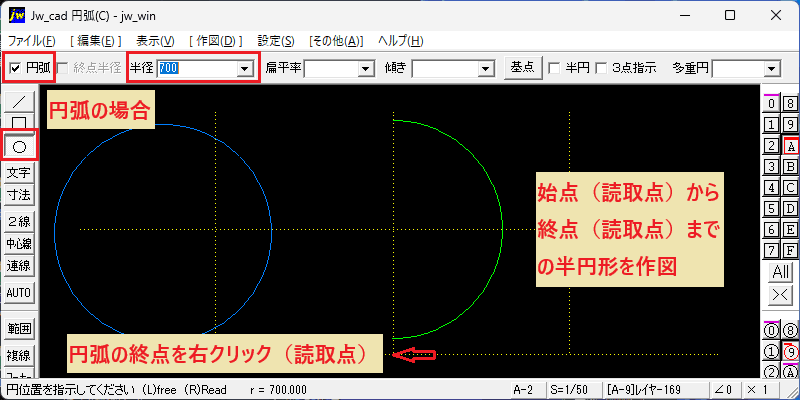Activate the AUTO mode tool
The height and width of the screenshot is (400, 800).
(x=19, y=293)
